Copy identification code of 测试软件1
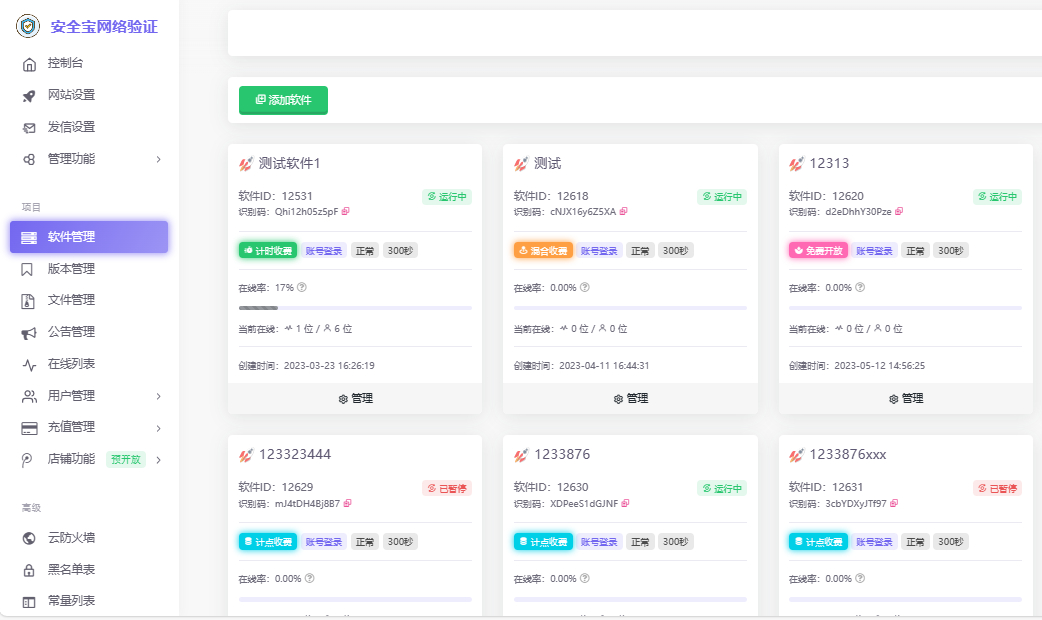 (x=347, y=212)
